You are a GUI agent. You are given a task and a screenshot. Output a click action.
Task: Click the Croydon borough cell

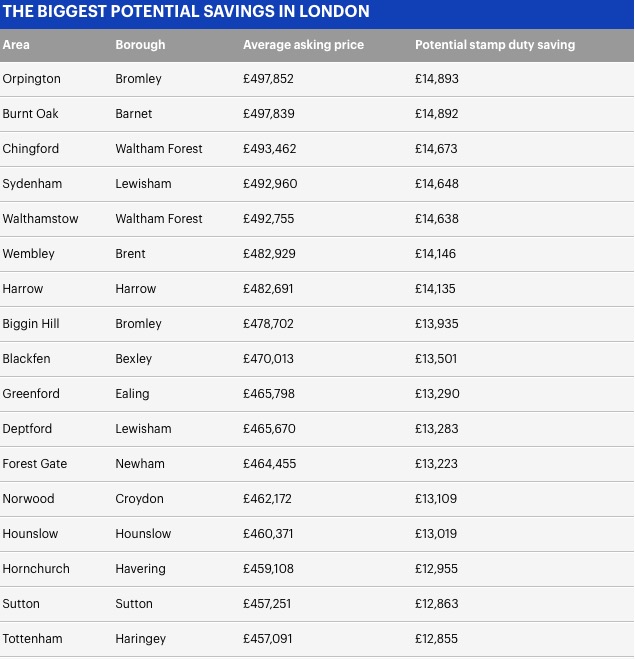(x=140, y=499)
